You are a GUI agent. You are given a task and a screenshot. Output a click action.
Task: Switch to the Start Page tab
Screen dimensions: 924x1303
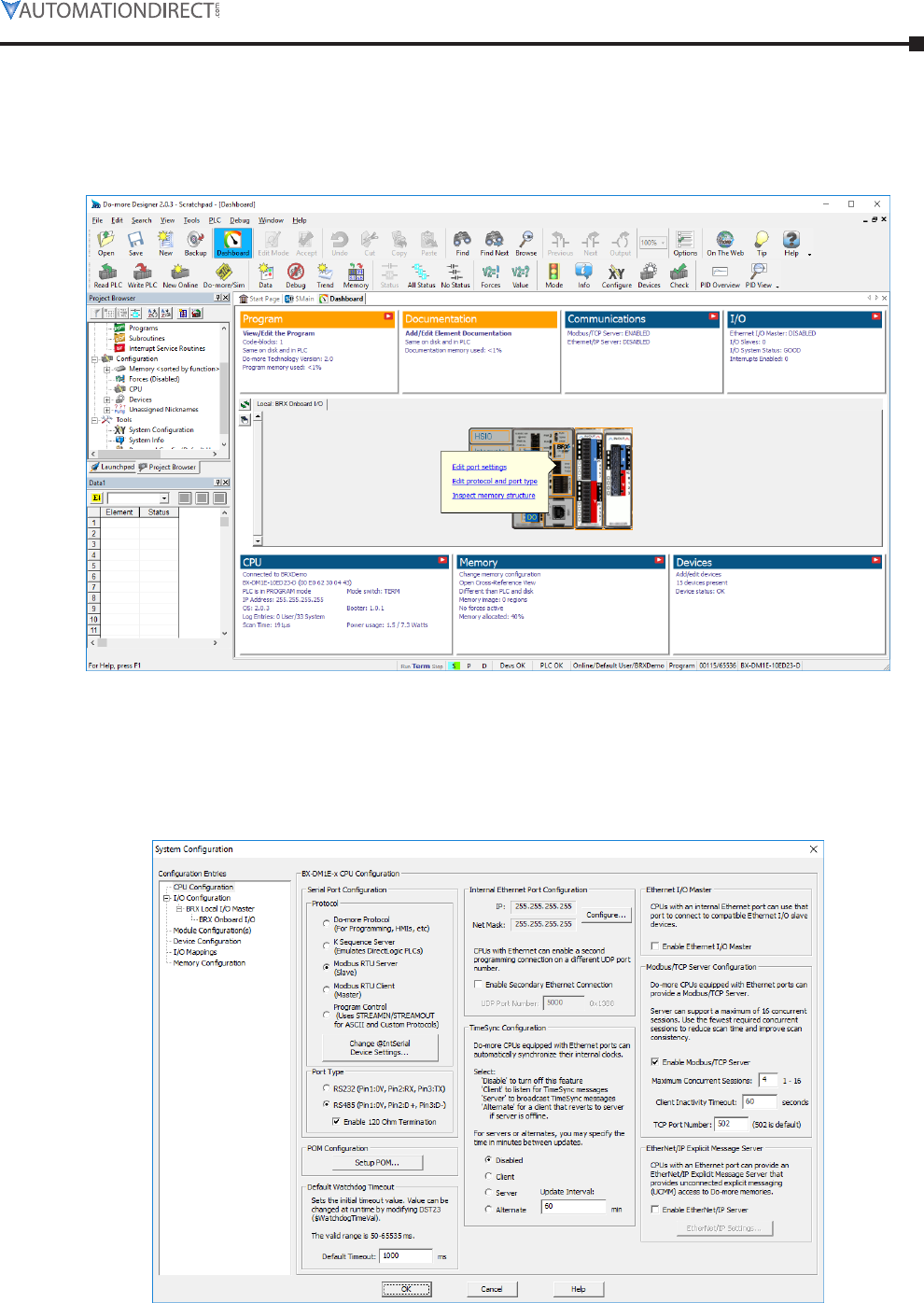click(259, 299)
